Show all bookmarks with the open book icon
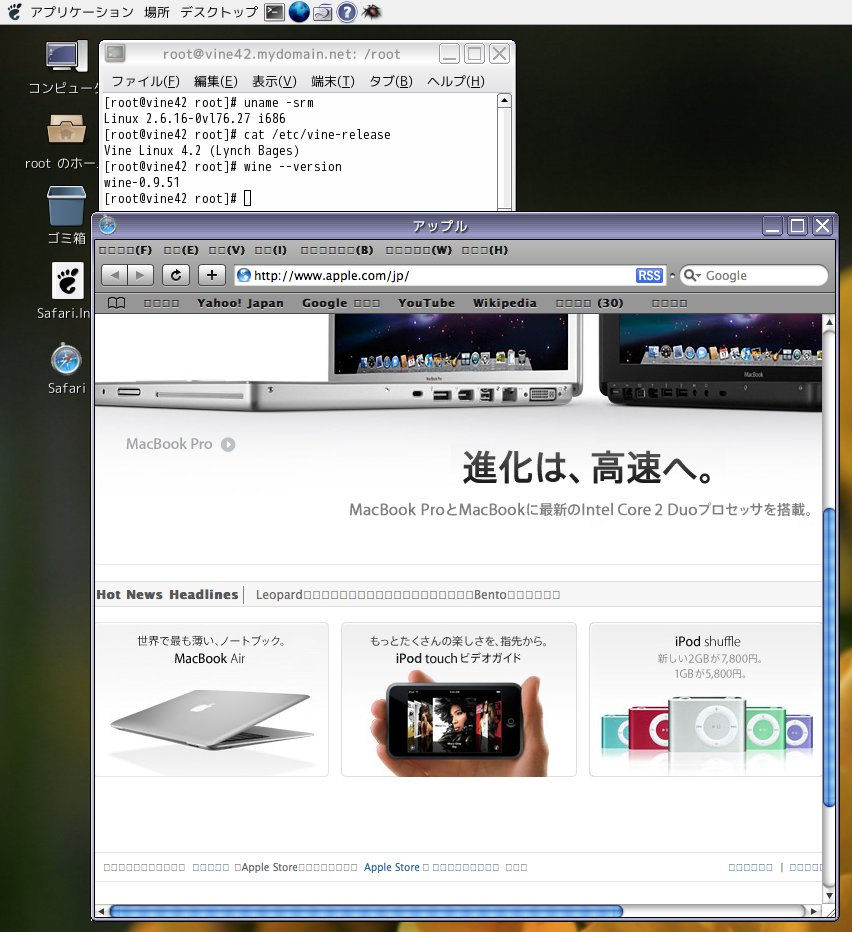852x932 pixels. [x=117, y=303]
